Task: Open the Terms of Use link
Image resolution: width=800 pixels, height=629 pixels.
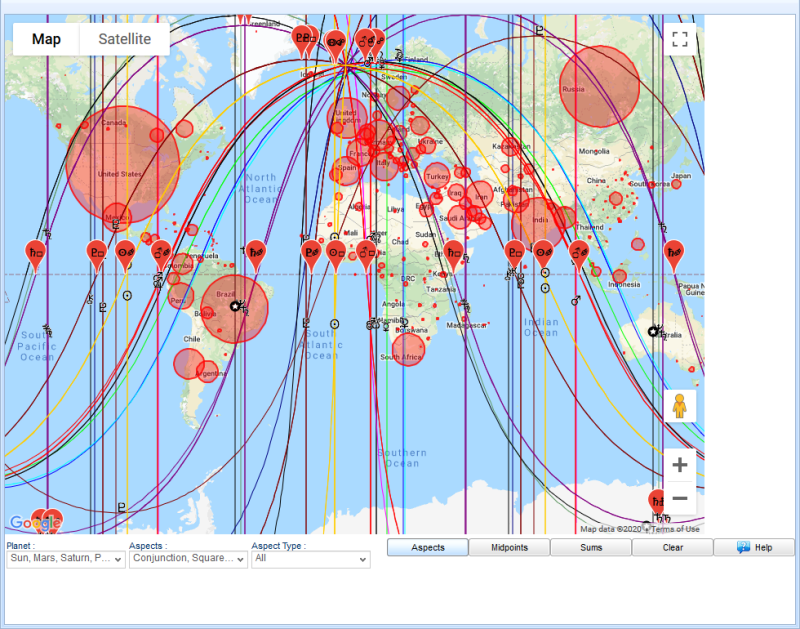Action: [676, 529]
